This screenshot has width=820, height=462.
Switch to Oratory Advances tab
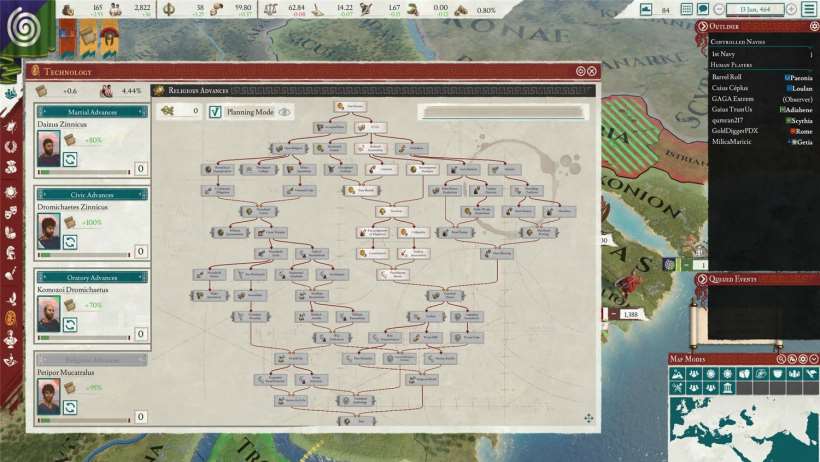pos(92,277)
